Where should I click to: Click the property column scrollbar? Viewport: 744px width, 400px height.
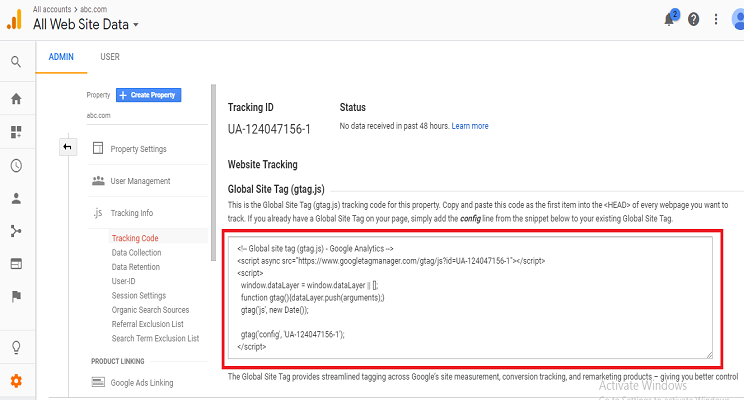[214, 172]
